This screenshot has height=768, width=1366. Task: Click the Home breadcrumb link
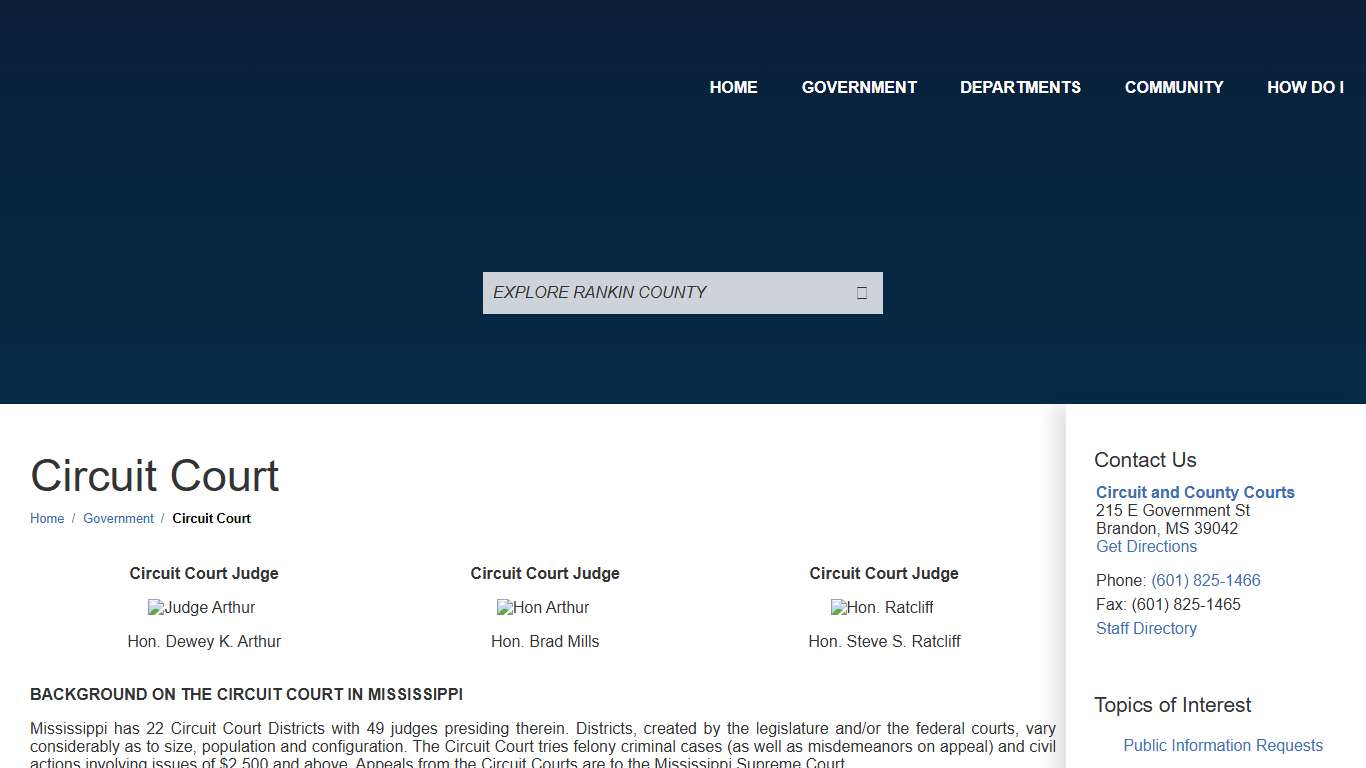coord(47,518)
